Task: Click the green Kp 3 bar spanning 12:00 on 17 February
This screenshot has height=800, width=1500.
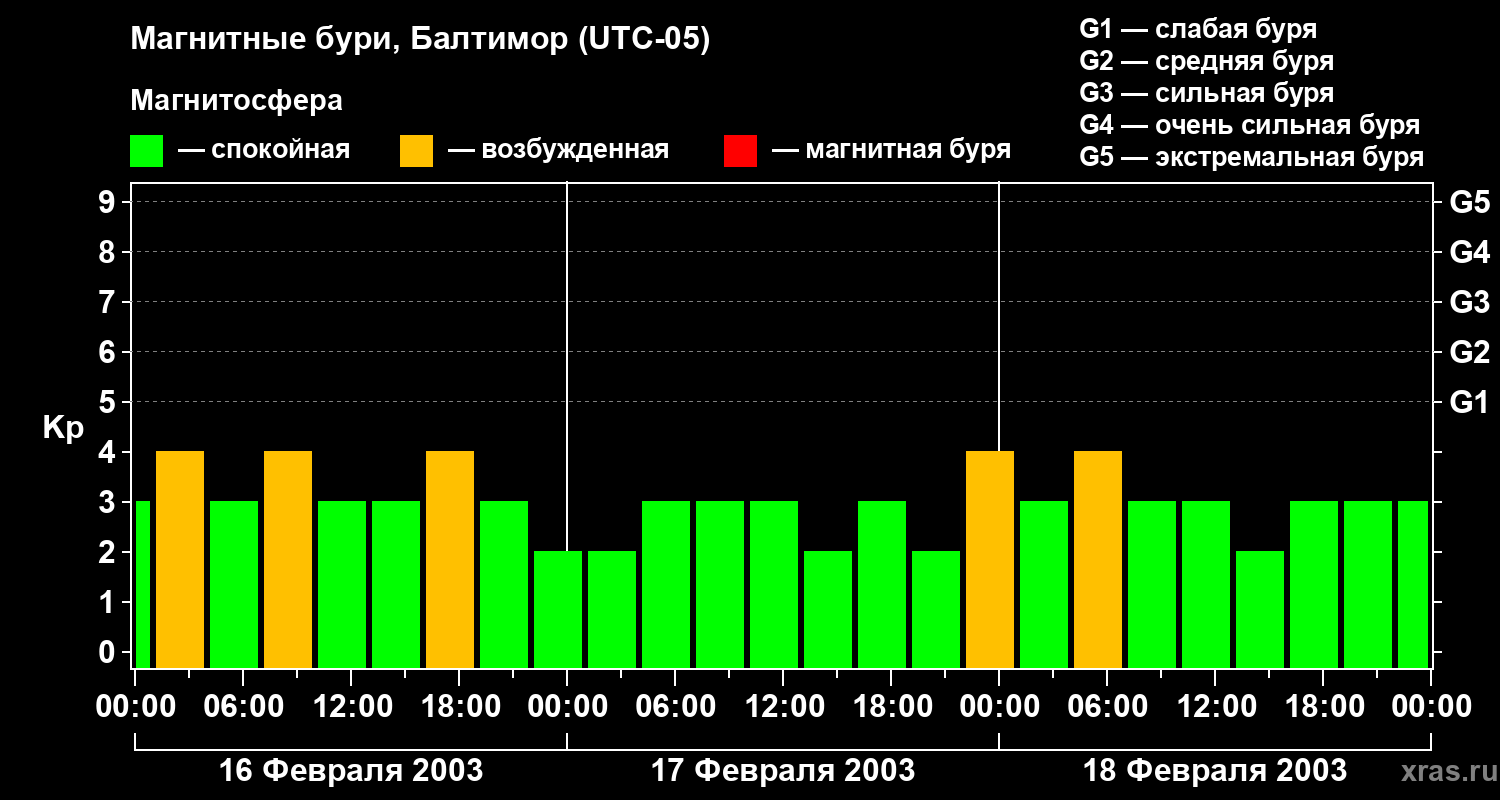Action: click(x=774, y=584)
